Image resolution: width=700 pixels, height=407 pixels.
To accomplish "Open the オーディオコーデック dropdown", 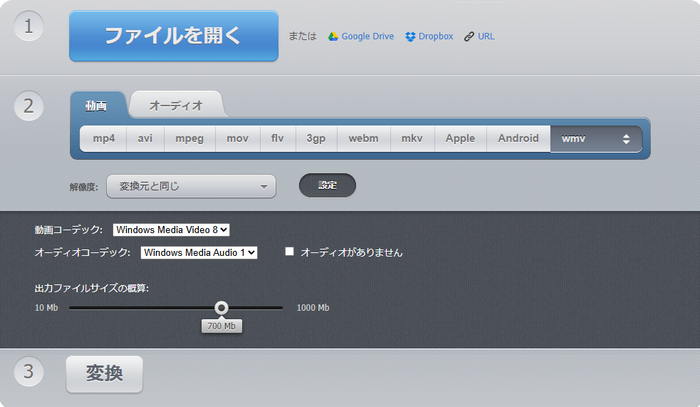I will click(199, 253).
